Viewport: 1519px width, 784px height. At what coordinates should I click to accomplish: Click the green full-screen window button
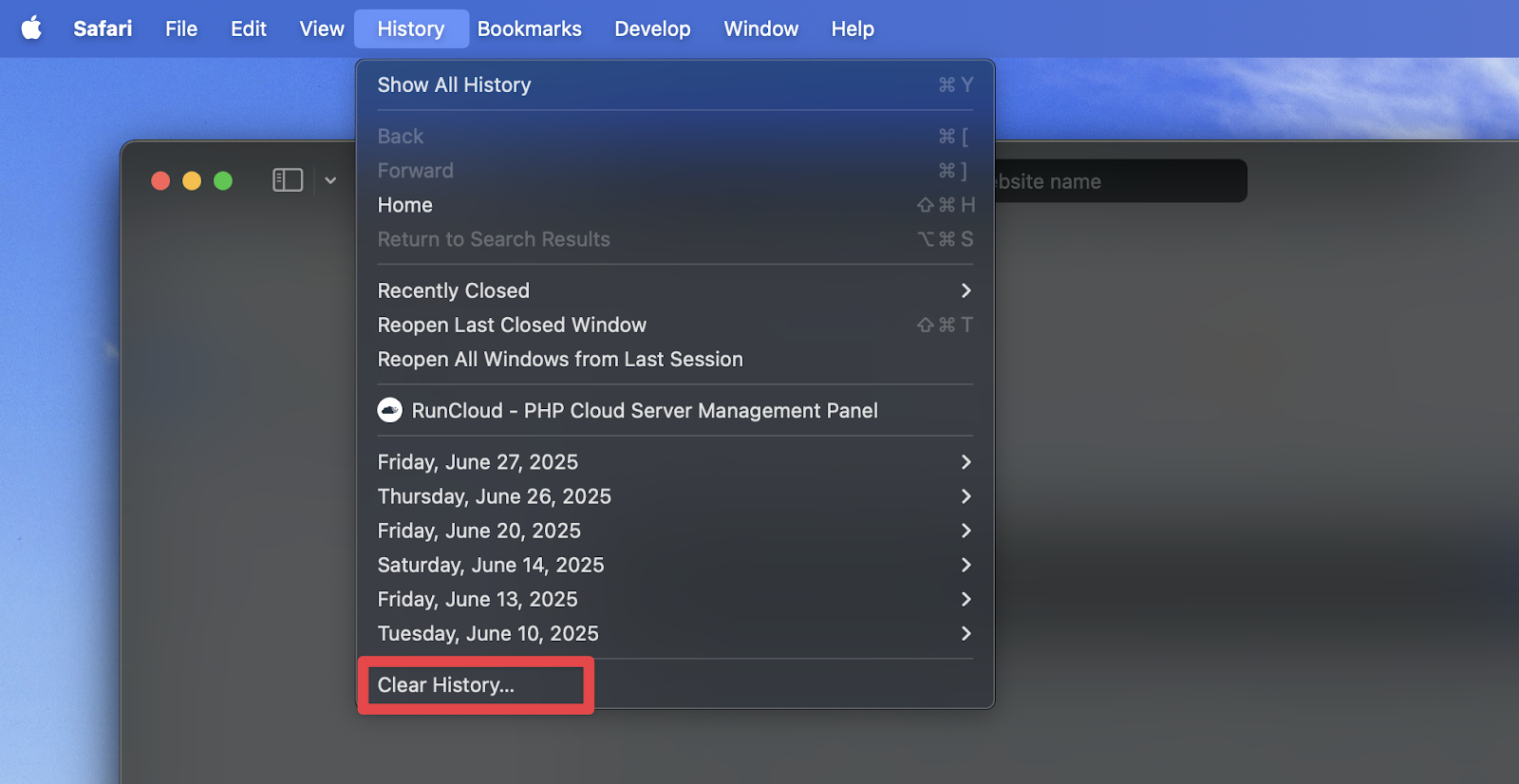tap(223, 180)
